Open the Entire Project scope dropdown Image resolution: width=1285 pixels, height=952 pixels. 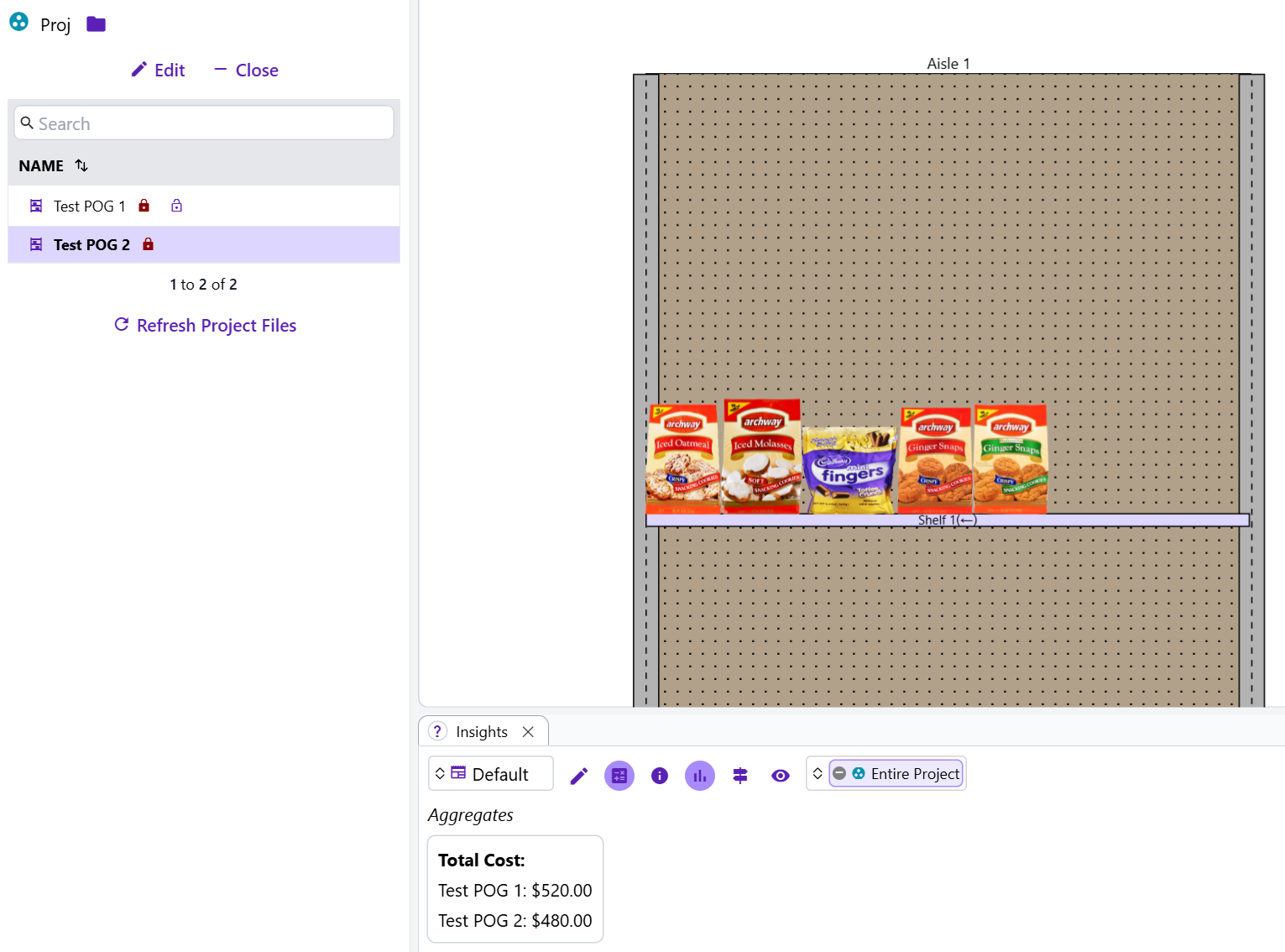pos(817,774)
